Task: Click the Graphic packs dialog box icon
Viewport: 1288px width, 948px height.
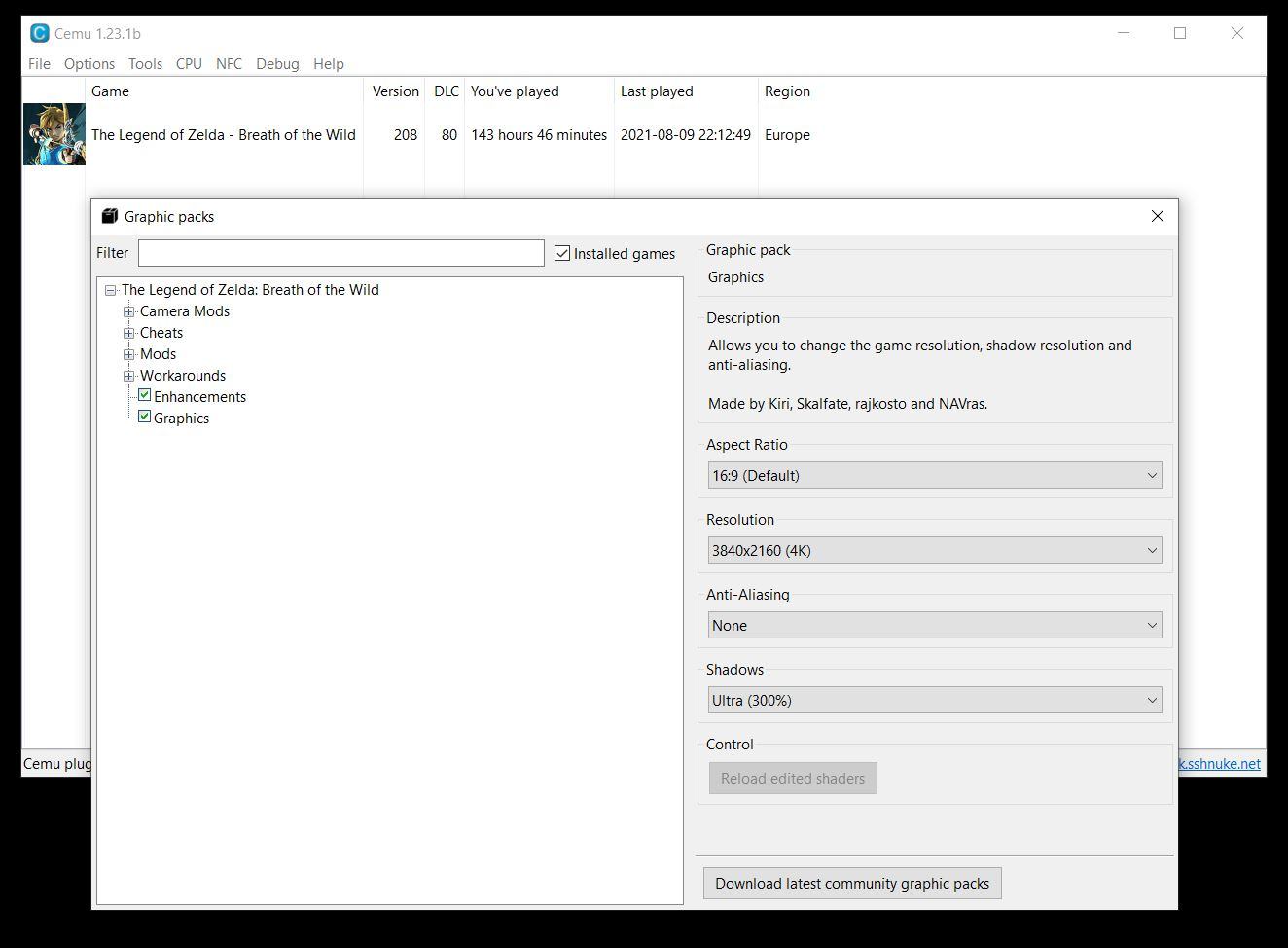Action: 110,216
